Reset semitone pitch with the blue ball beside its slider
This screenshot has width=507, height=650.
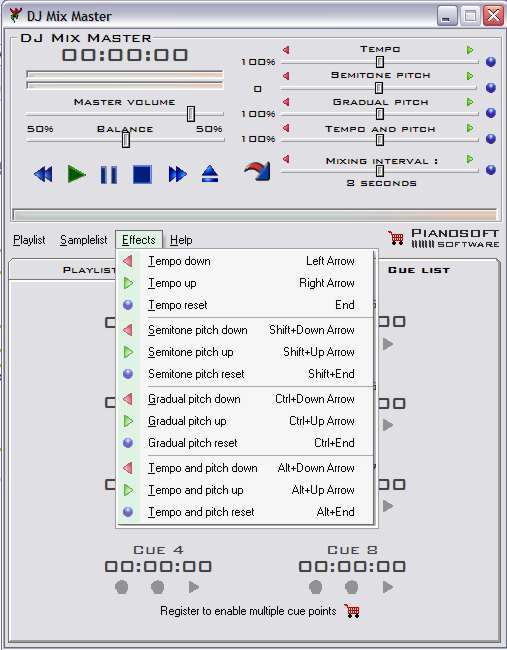pos(491,88)
